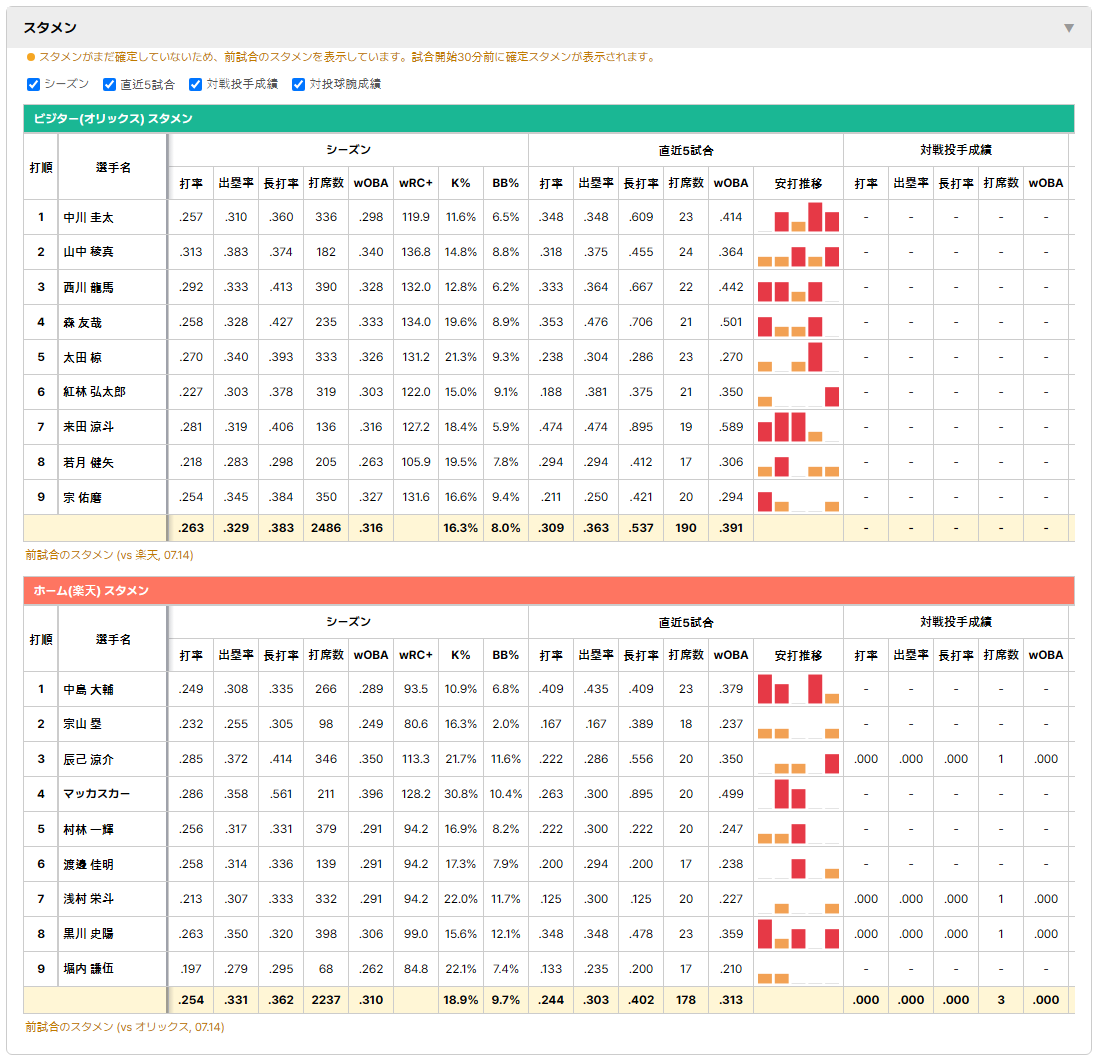Open player 辰己 涼介 in home lineup

coord(88,759)
